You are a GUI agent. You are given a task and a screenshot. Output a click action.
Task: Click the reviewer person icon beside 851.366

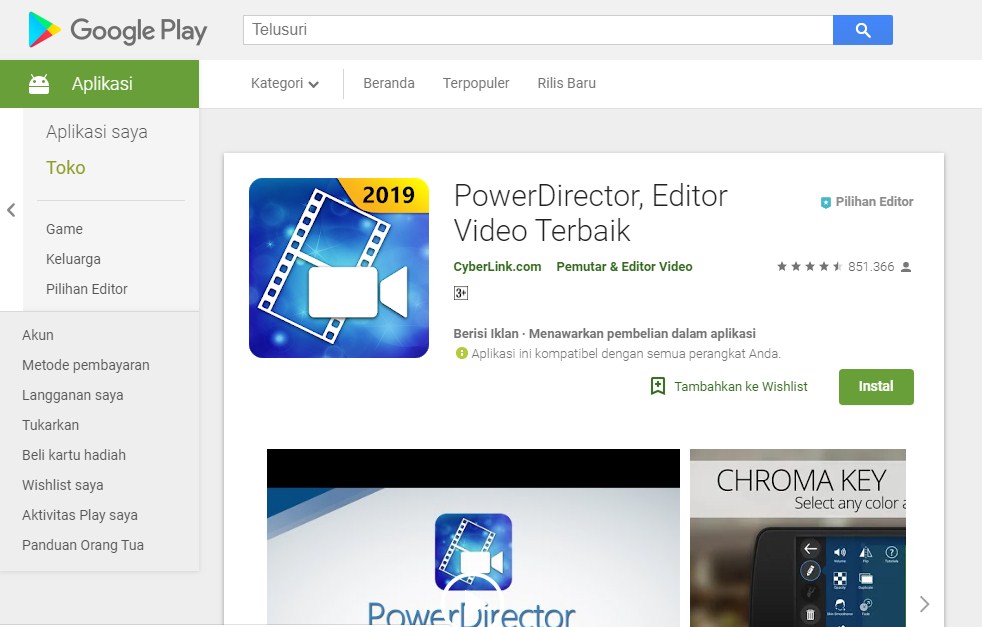[x=906, y=267]
